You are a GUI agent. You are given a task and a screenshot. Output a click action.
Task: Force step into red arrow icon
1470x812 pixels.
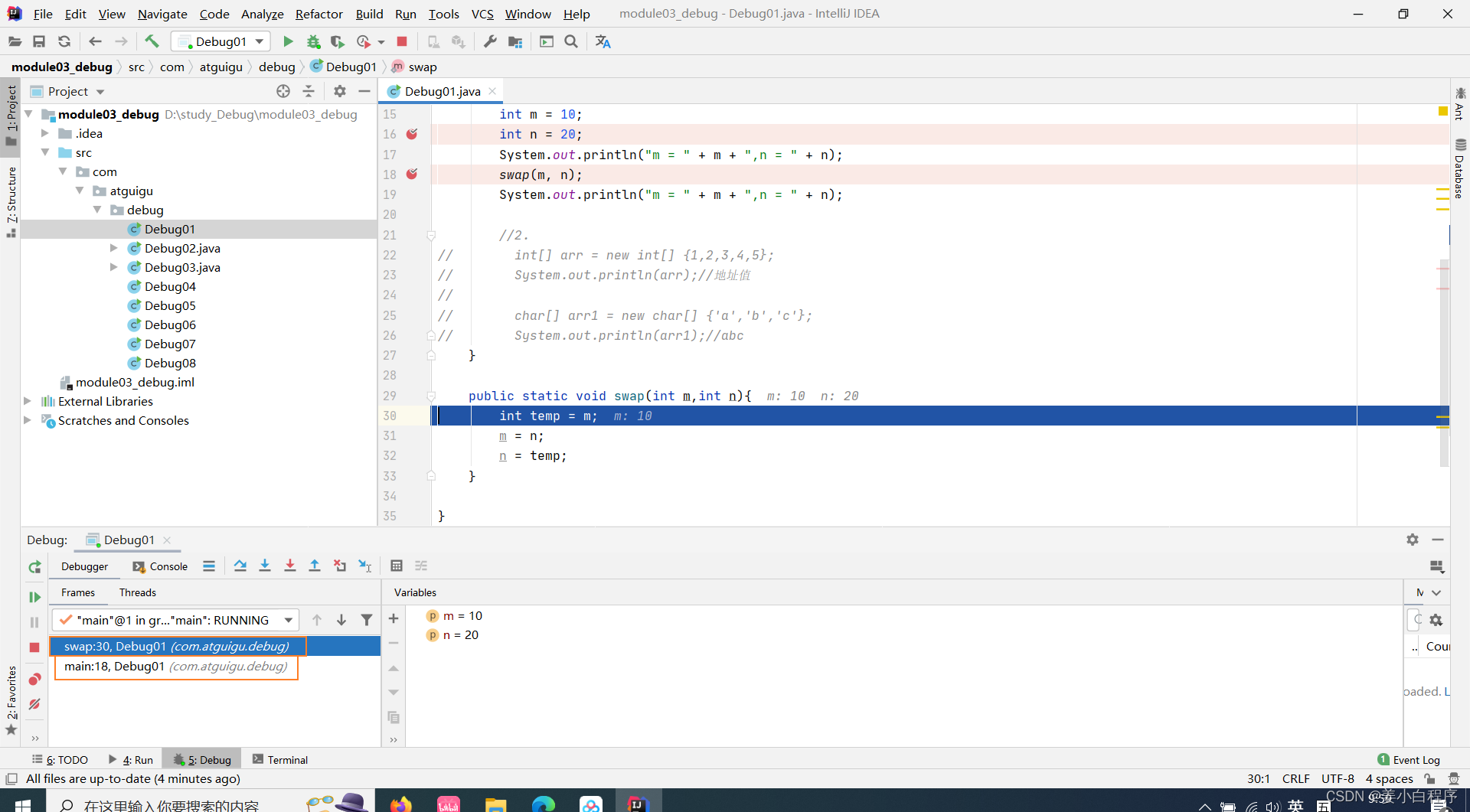coord(290,566)
